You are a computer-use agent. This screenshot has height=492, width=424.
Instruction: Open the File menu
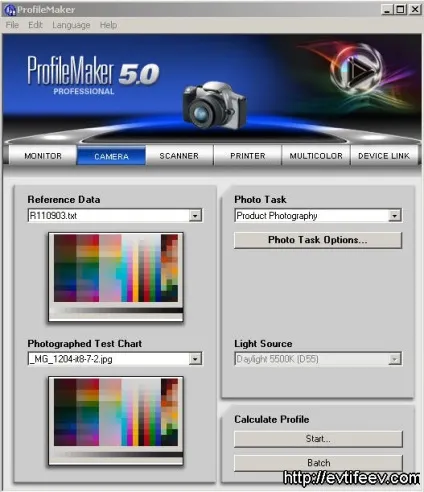(x=12, y=25)
